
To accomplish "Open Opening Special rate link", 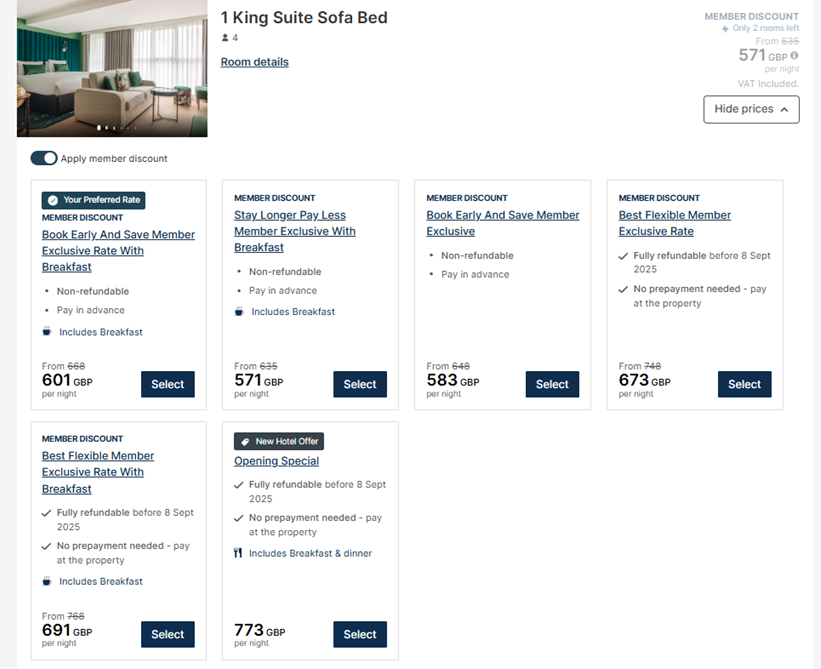I will pyautogui.click(x=276, y=461).
